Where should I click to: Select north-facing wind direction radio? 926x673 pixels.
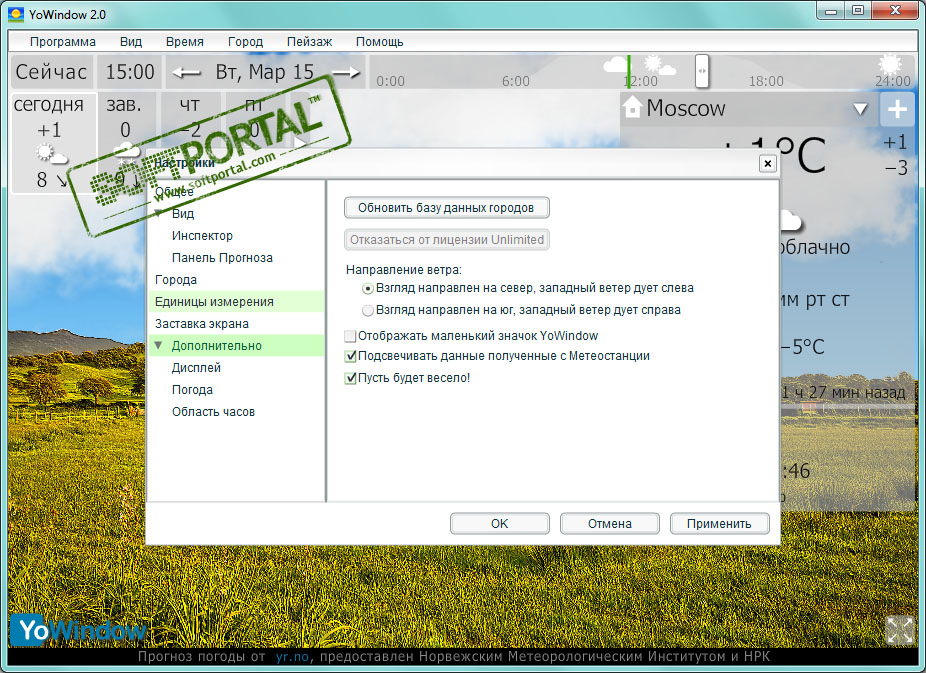368,289
